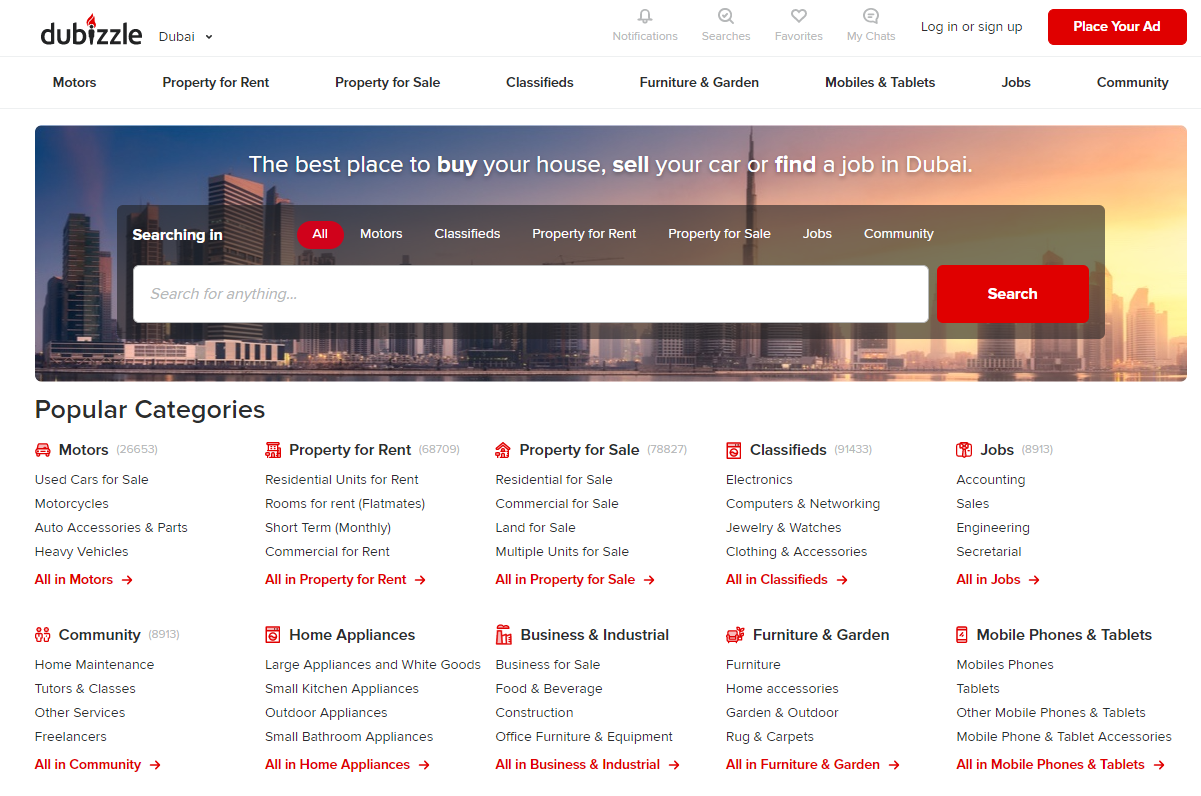Open Mobile Phone & Tablet Accessories link
The width and height of the screenshot is (1201, 796).
1064,737
